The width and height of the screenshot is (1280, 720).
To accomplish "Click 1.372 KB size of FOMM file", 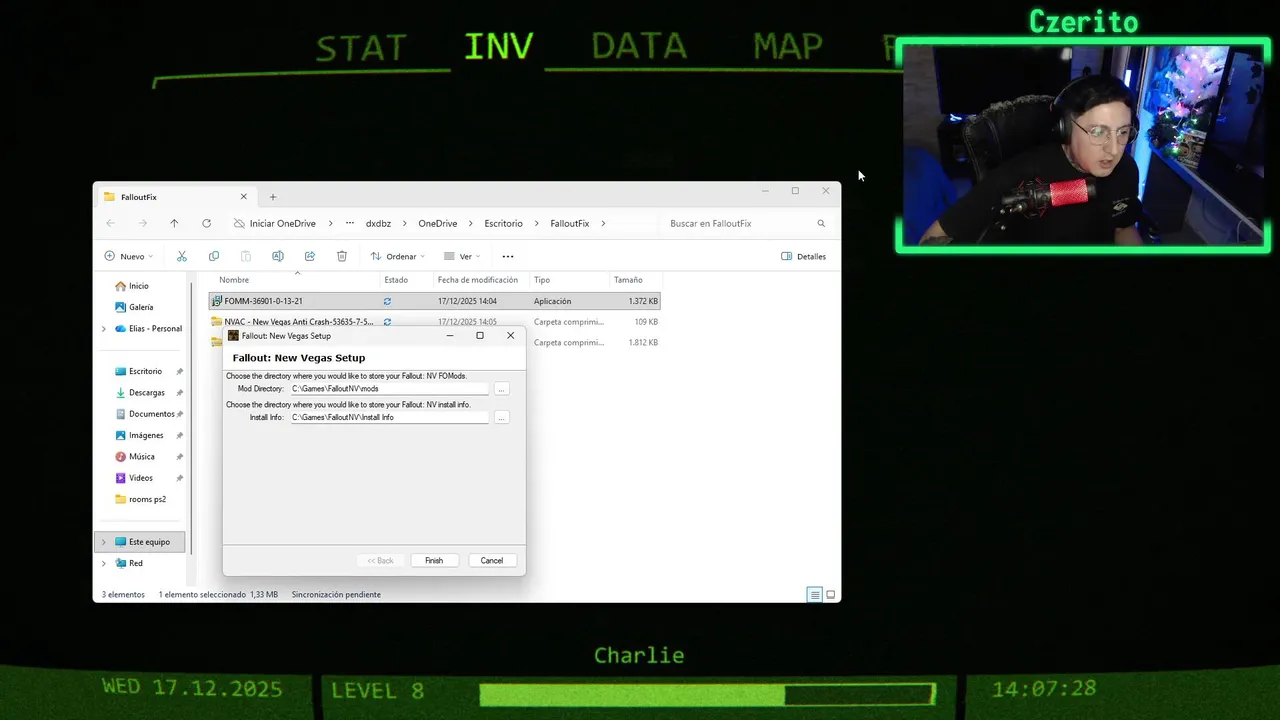I will (x=643, y=301).
